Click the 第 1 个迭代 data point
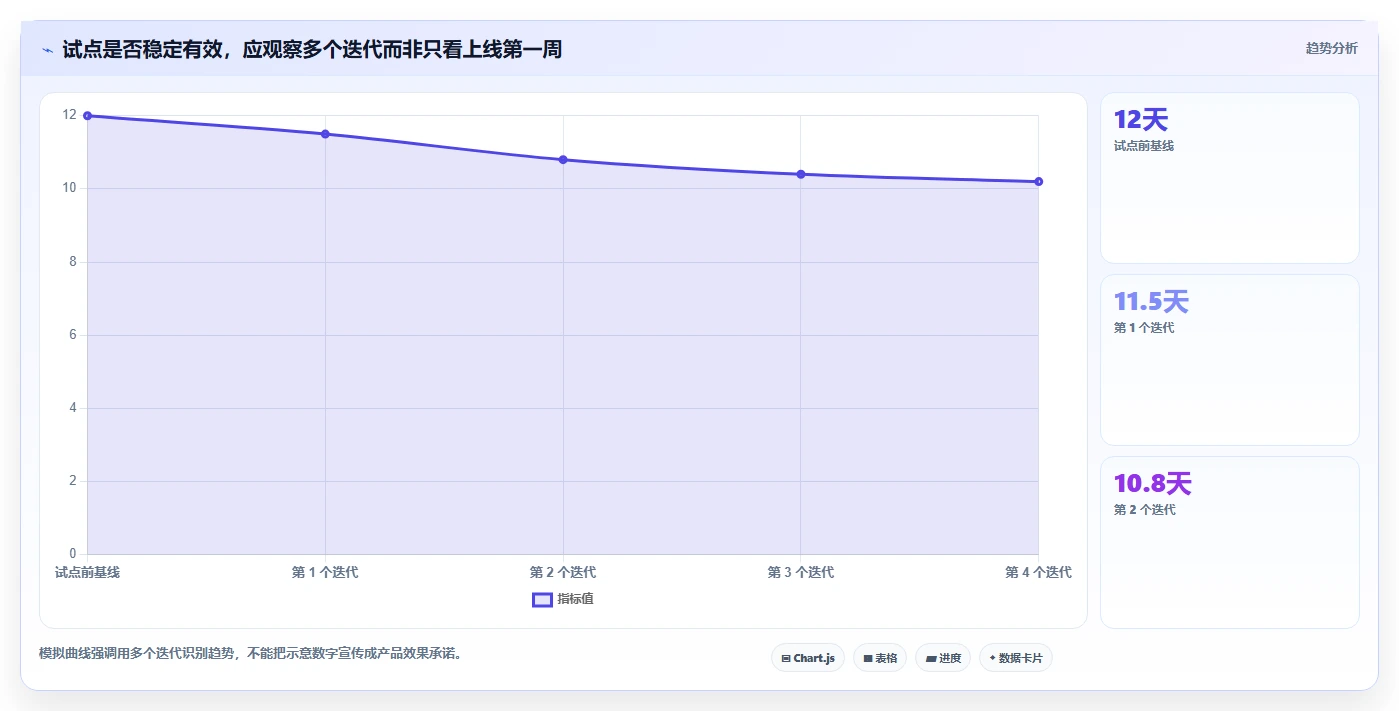1399x711 pixels. [325, 134]
